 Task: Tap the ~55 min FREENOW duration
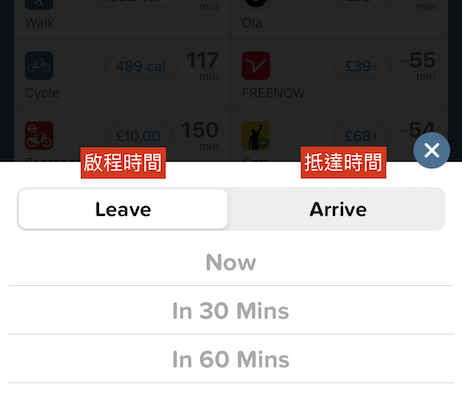(418, 66)
